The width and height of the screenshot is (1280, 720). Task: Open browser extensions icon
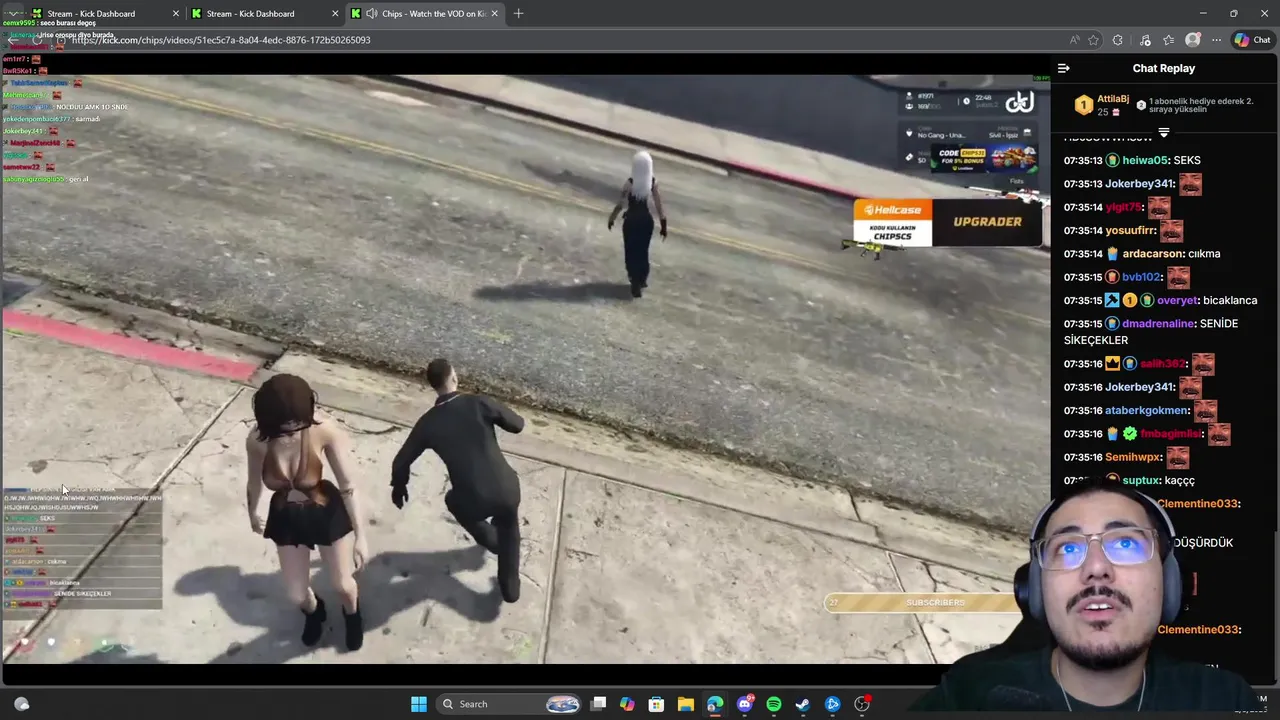point(1118,40)
